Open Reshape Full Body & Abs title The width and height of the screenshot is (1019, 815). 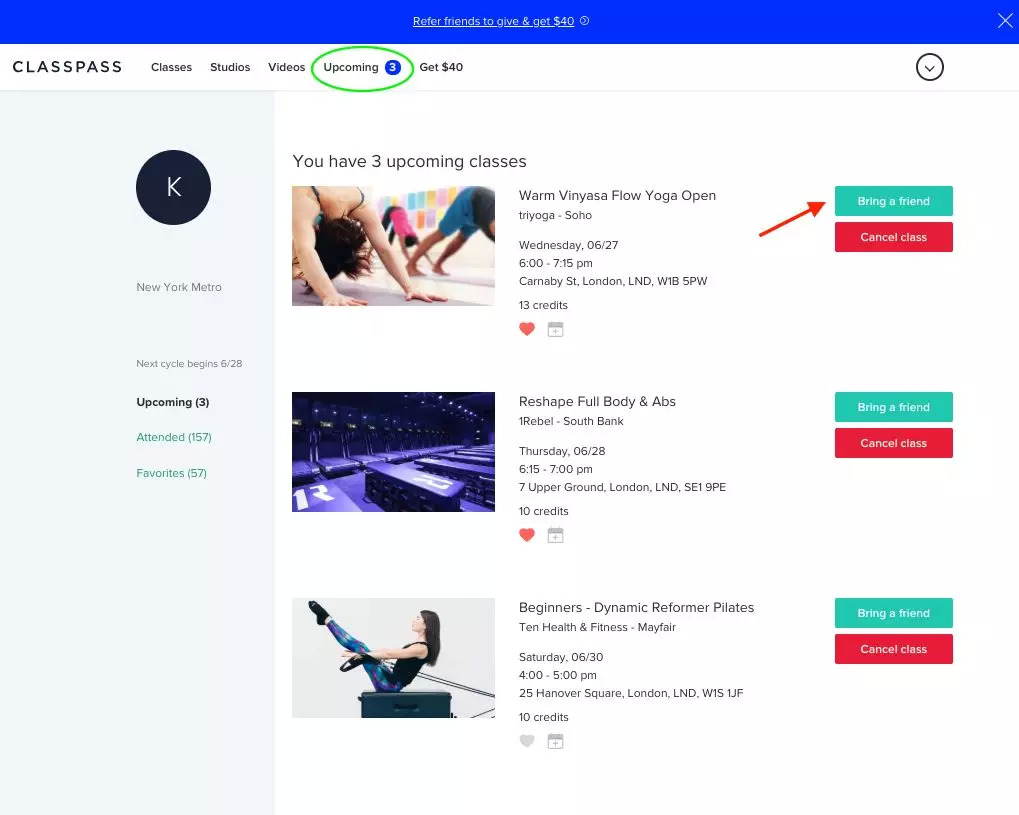pos(597,402)
